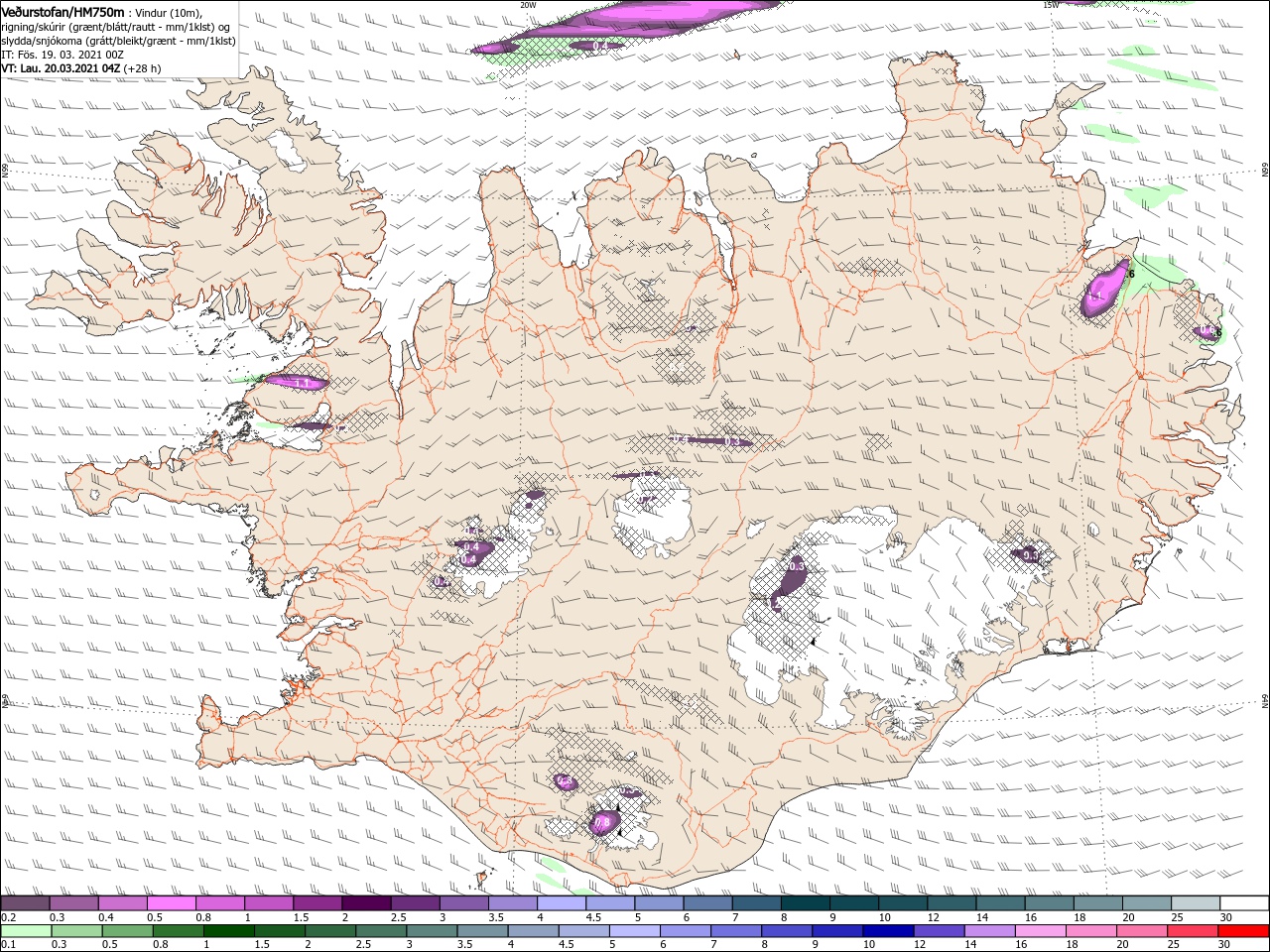Click the 15W longitude label
The image size is (1270, 952).
(x=1050, y=5)
